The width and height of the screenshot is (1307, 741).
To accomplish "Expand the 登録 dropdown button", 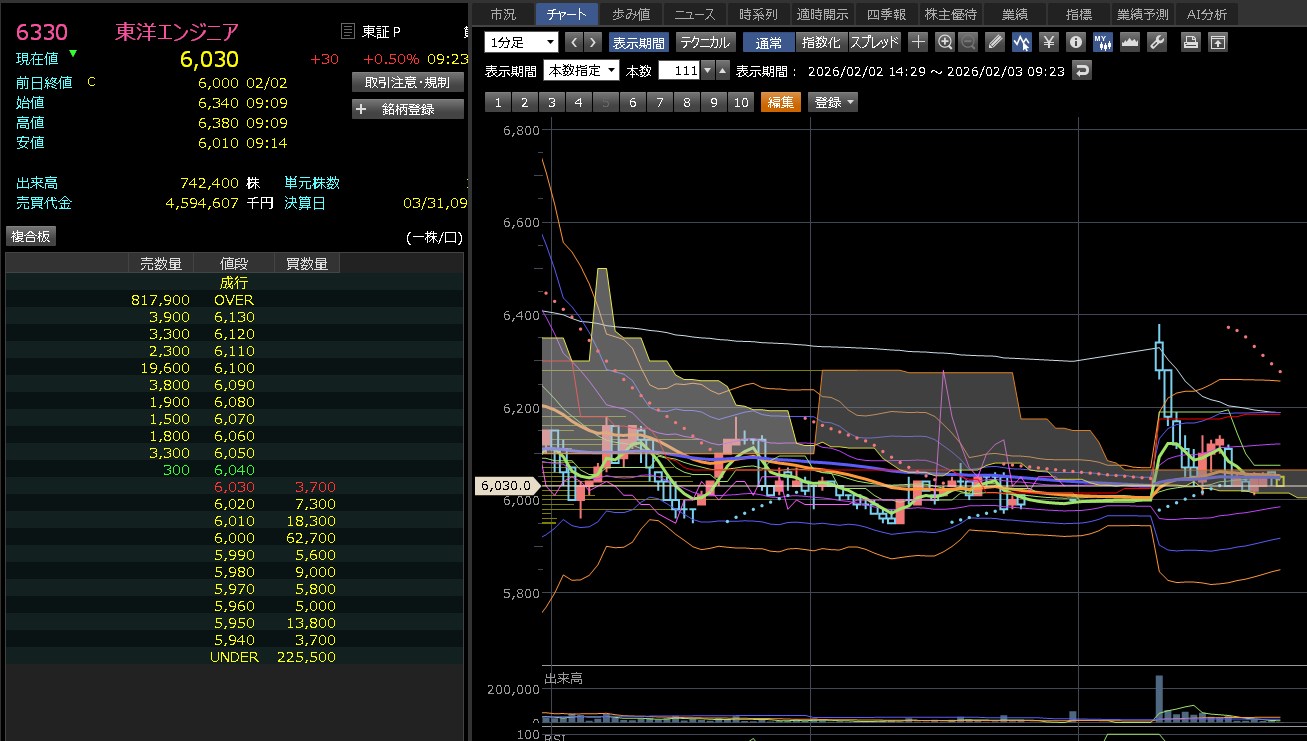I will 835,102.
